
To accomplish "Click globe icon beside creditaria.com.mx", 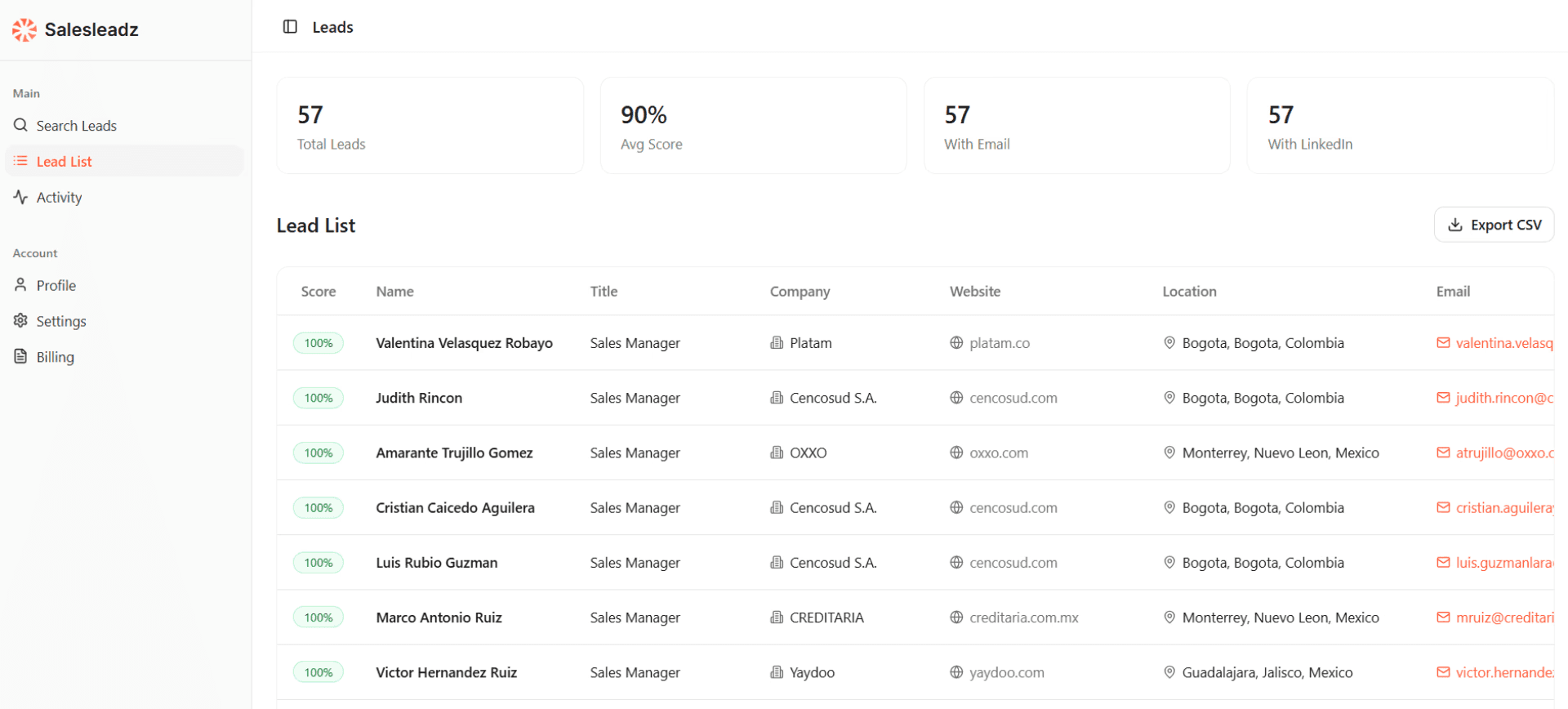I will 956,618.
